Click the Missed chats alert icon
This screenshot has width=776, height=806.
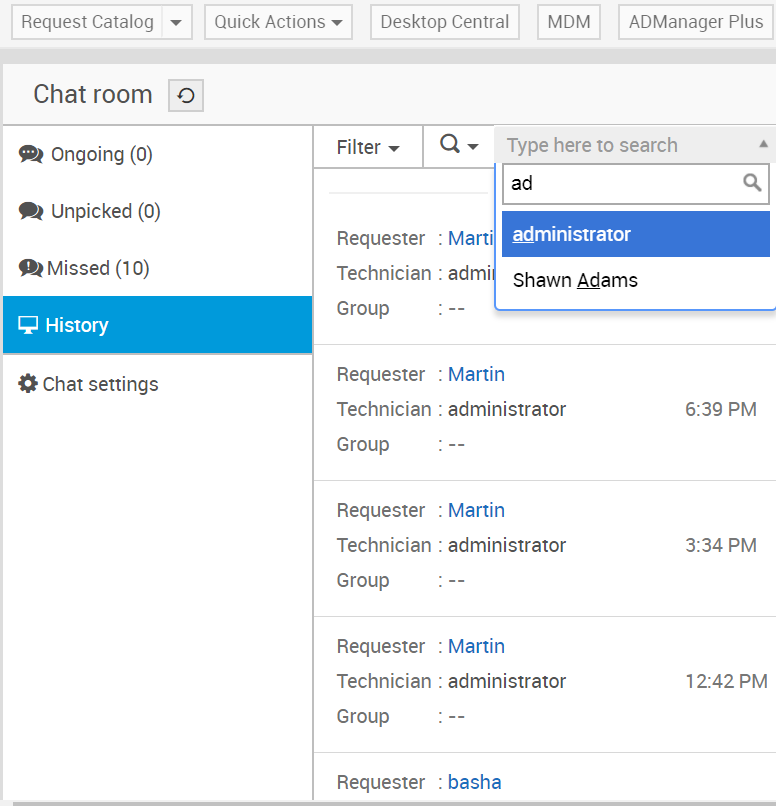pos(31,269)
